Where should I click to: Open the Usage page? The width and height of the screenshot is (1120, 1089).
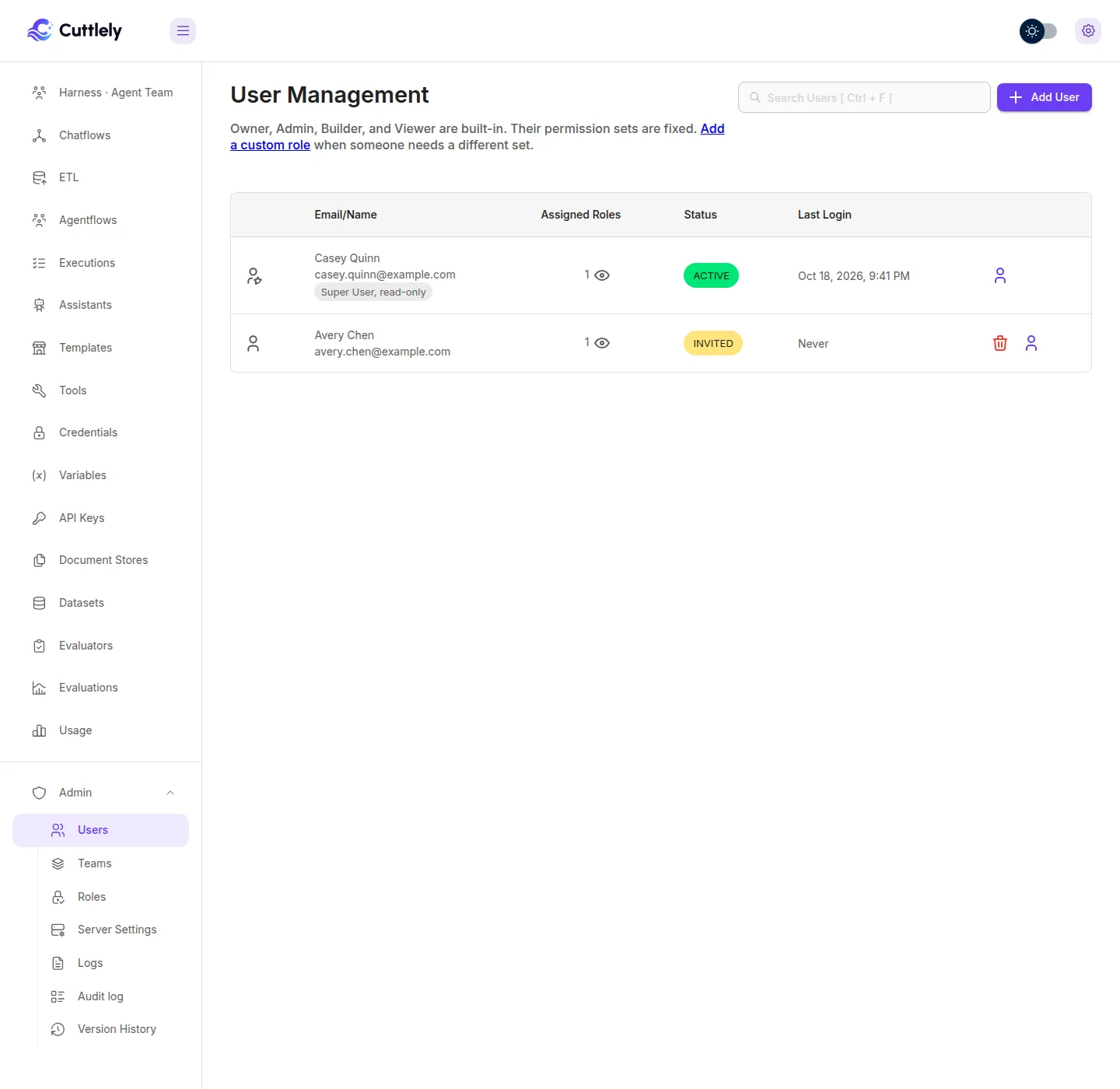tap(101, 730)
